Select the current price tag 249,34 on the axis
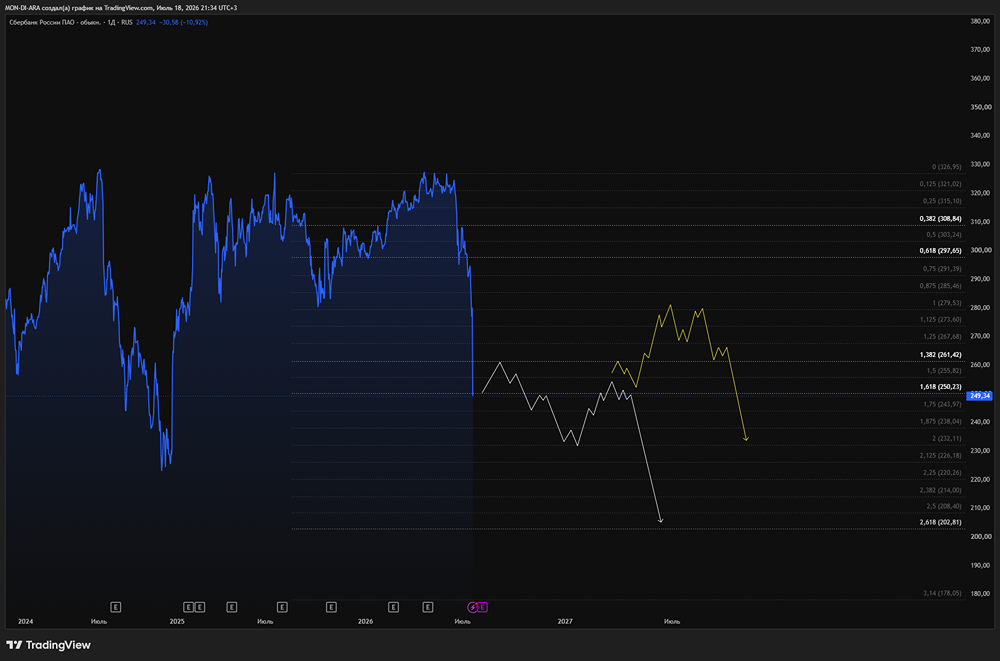1000x661 pixels. click(979, 396)
